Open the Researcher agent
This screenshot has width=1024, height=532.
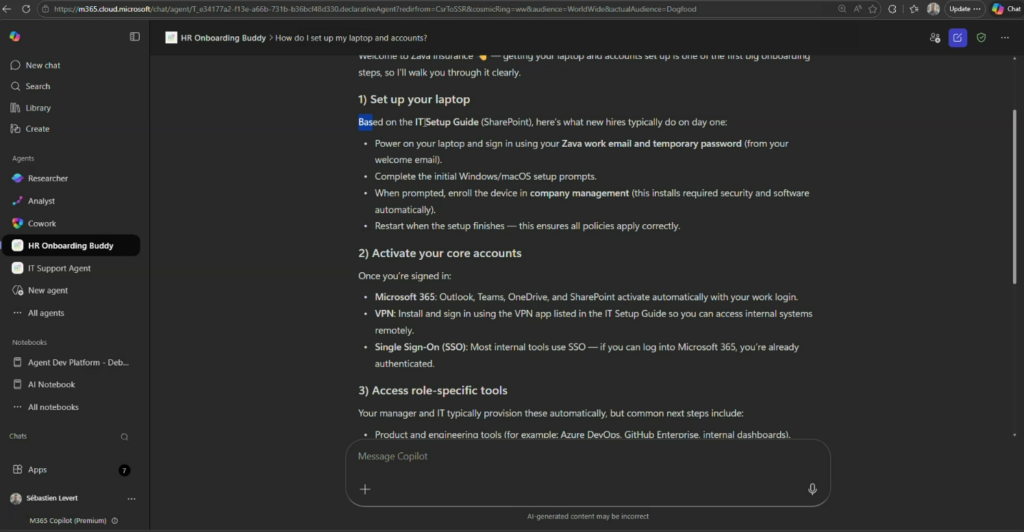pos(48,178)
